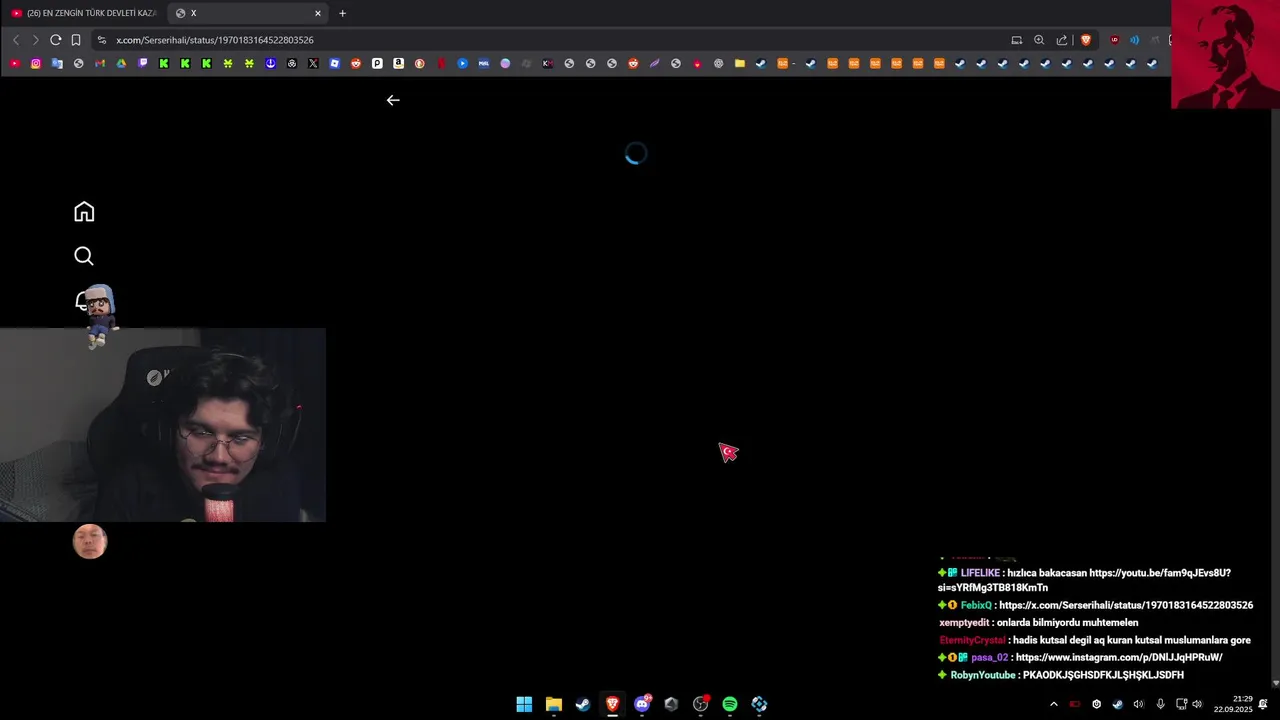This screenshot has height=720, width=1280.
Task: Switch to the EN ZENGİN TÜRK DEVLETİ YouTube tab
Action: (x=83, y=13)
